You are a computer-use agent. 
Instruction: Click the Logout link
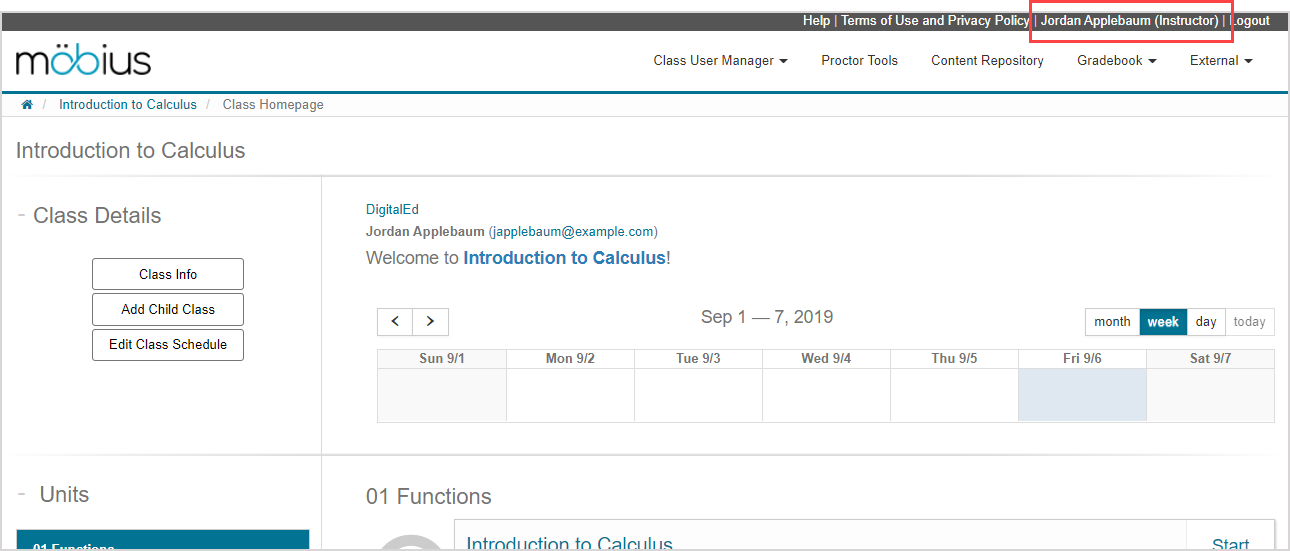1250,20
